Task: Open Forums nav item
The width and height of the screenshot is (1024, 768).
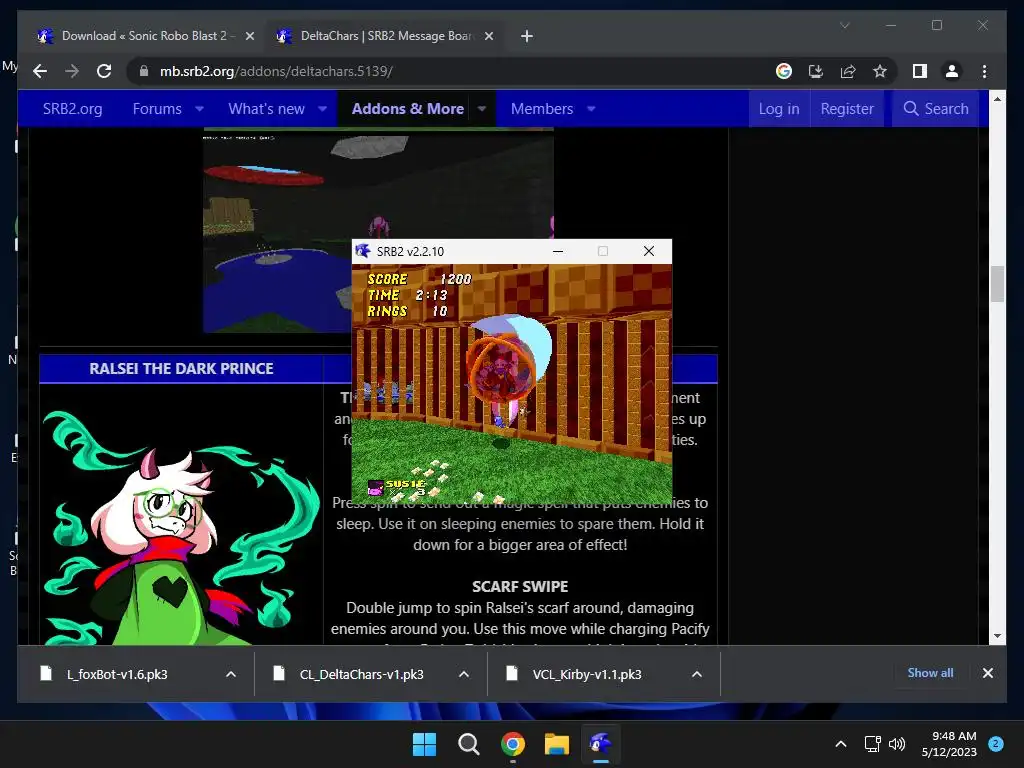Action: 157,108
